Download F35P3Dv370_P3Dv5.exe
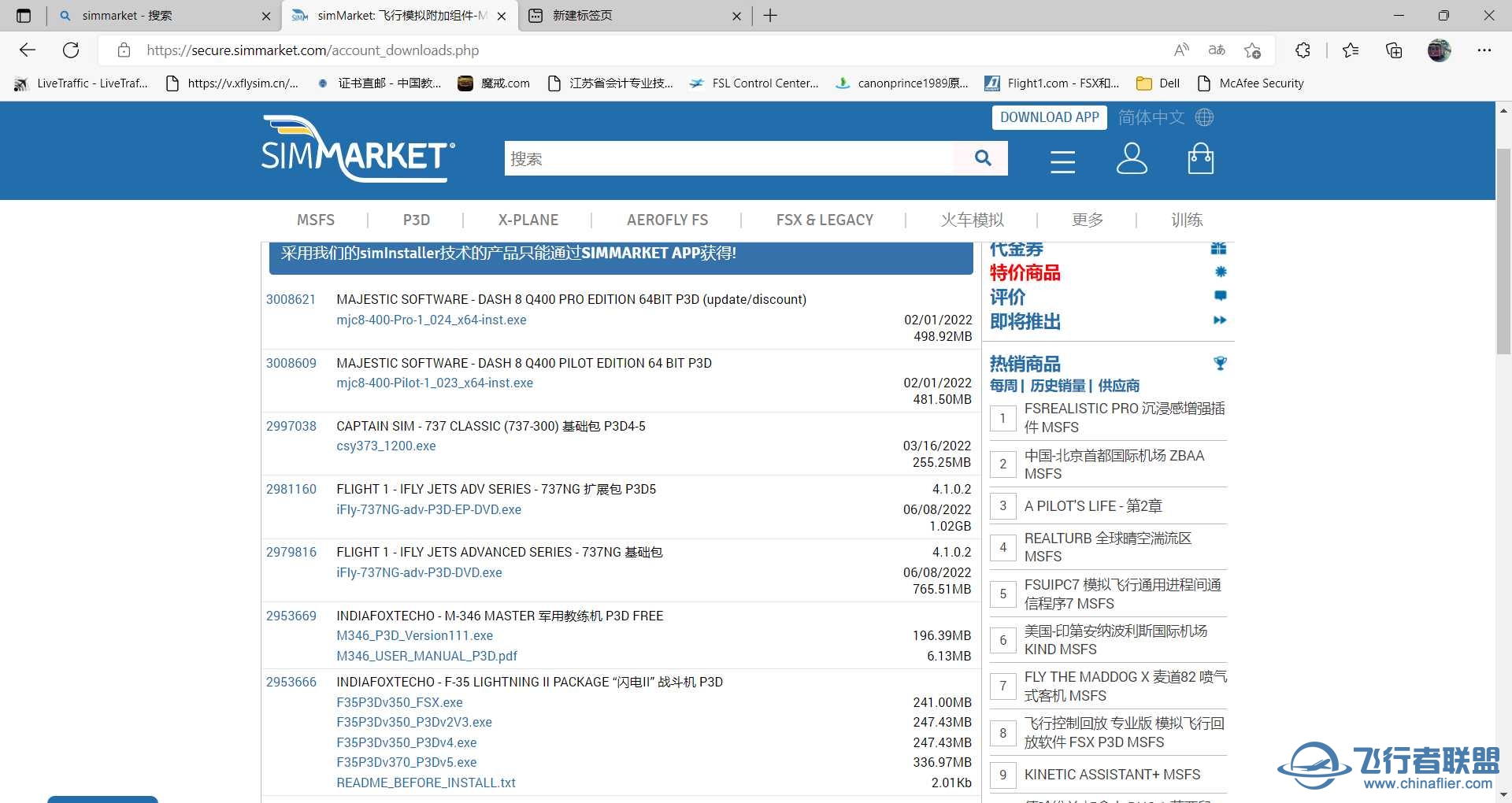 pyautogui.click(x=406, y=762)
